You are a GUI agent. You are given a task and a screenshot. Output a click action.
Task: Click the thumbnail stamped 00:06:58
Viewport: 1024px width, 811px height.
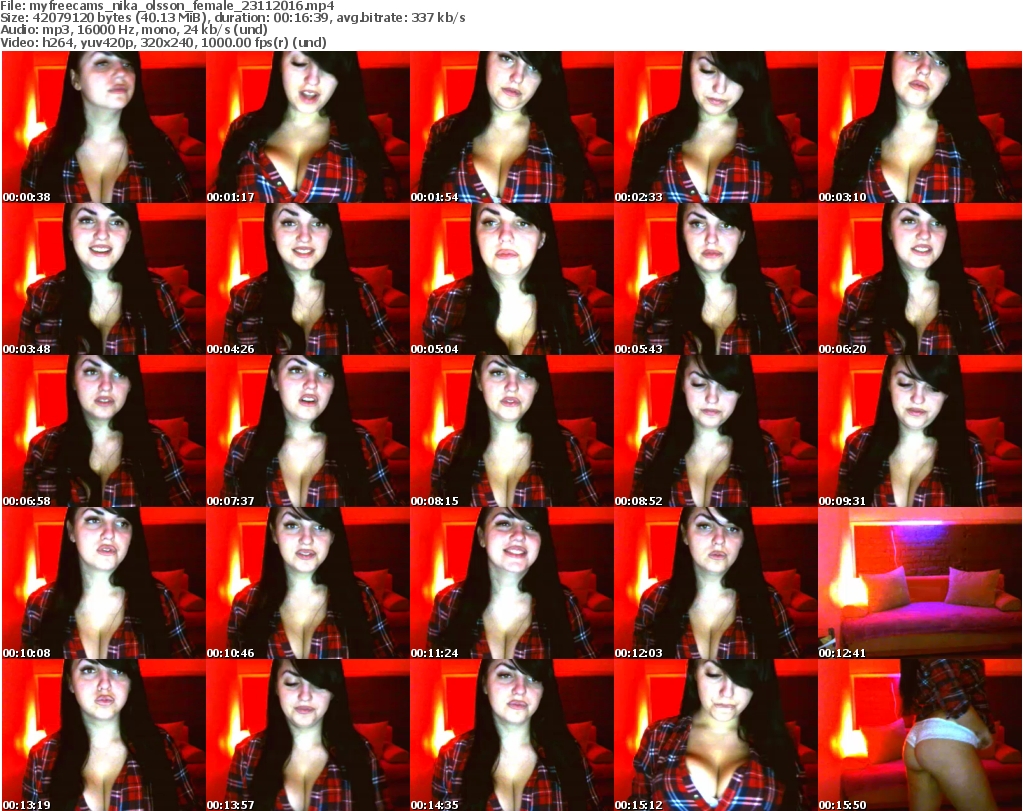point(104,431)
